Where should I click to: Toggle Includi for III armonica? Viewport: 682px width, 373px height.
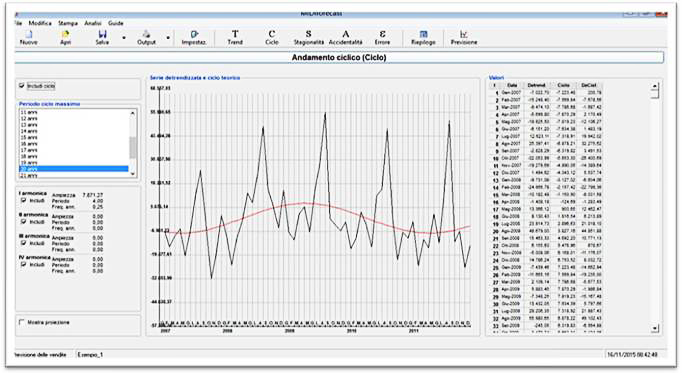click(x=24, y=243)
